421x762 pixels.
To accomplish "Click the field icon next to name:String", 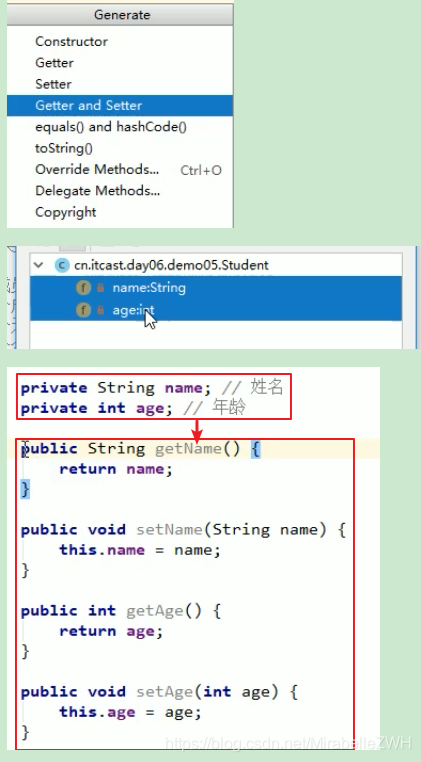I will [83, 288].
